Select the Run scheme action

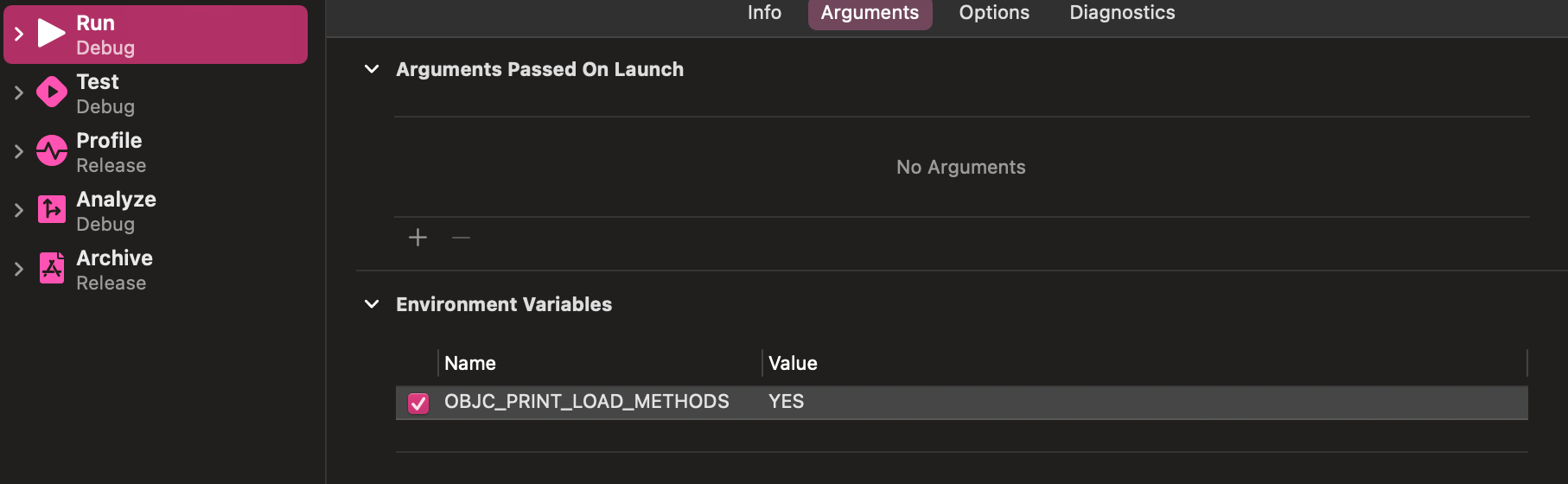pyautogui.click(x=156, y=35)
